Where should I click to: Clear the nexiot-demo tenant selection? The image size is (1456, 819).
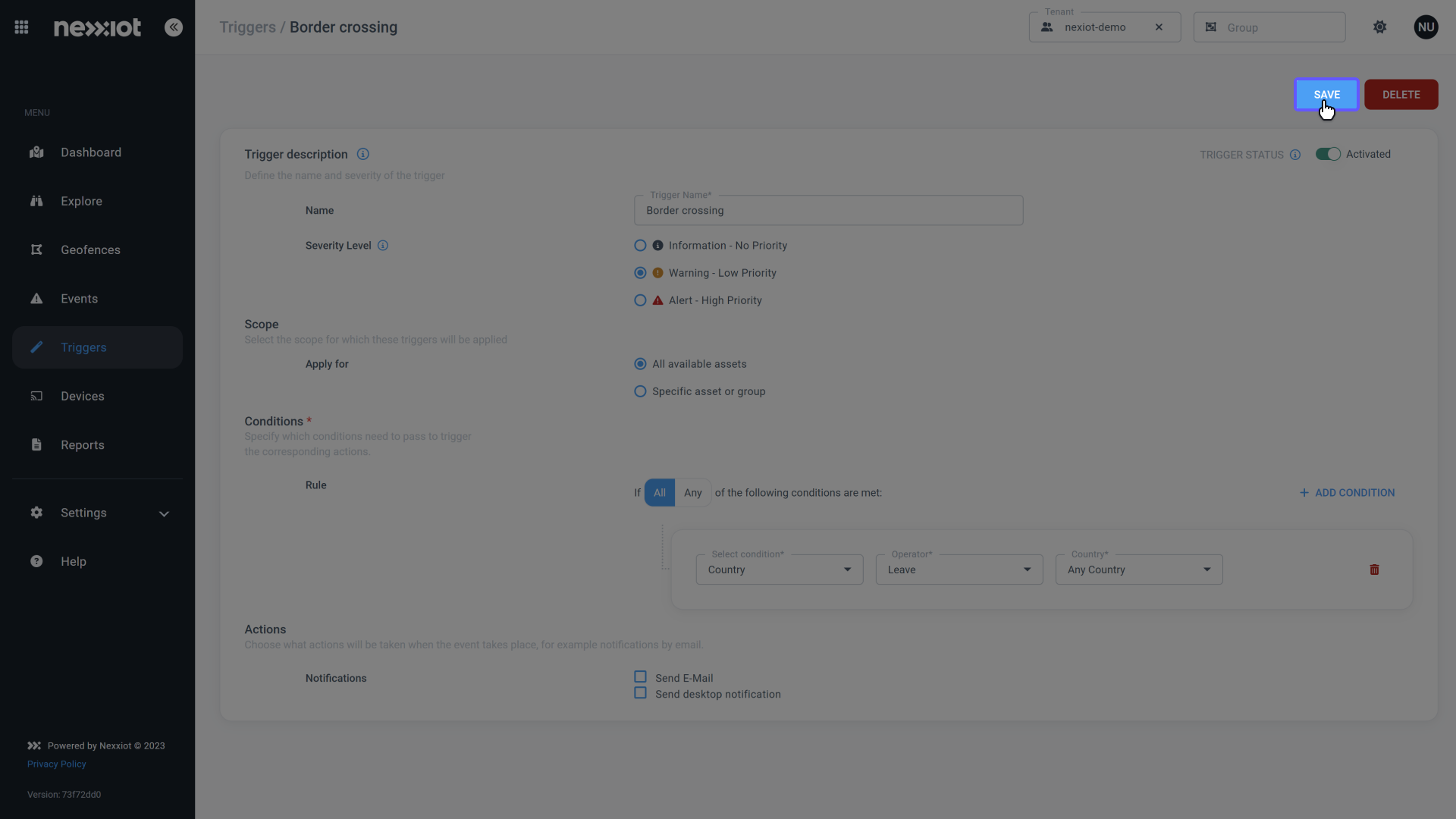(1159, 27)
